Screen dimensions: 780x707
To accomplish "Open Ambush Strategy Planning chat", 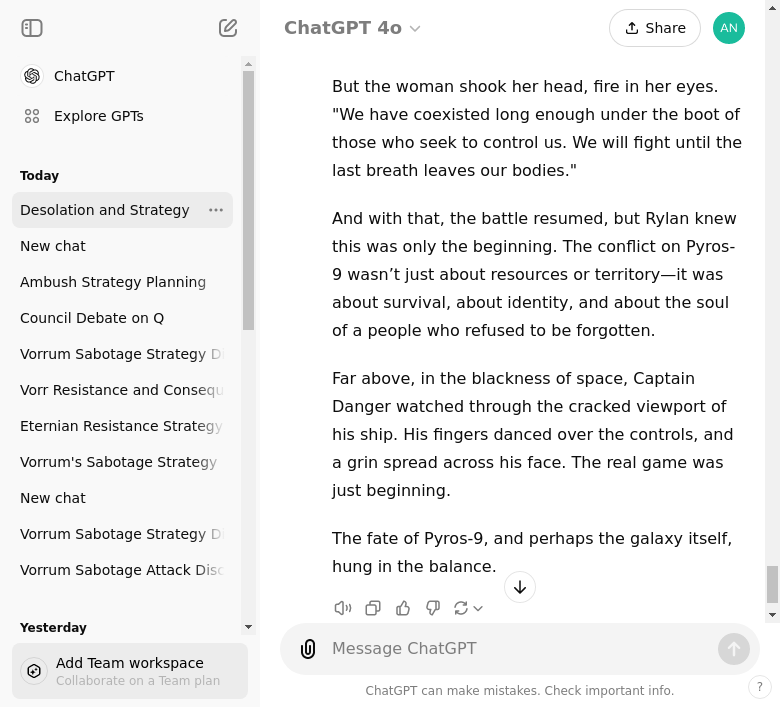I will (113, 282).
